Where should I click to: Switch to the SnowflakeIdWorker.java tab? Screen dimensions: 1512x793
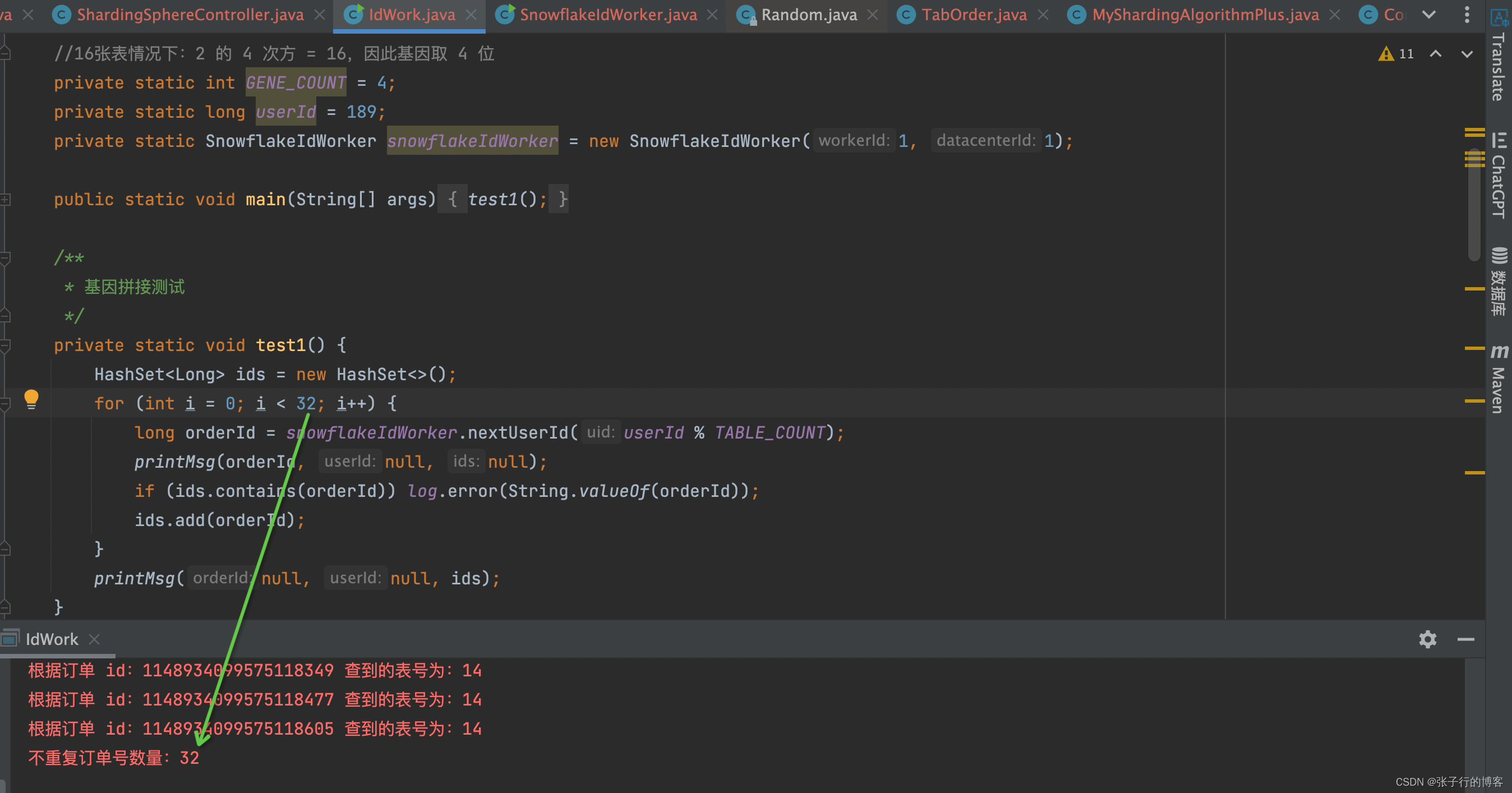(607, 15)
